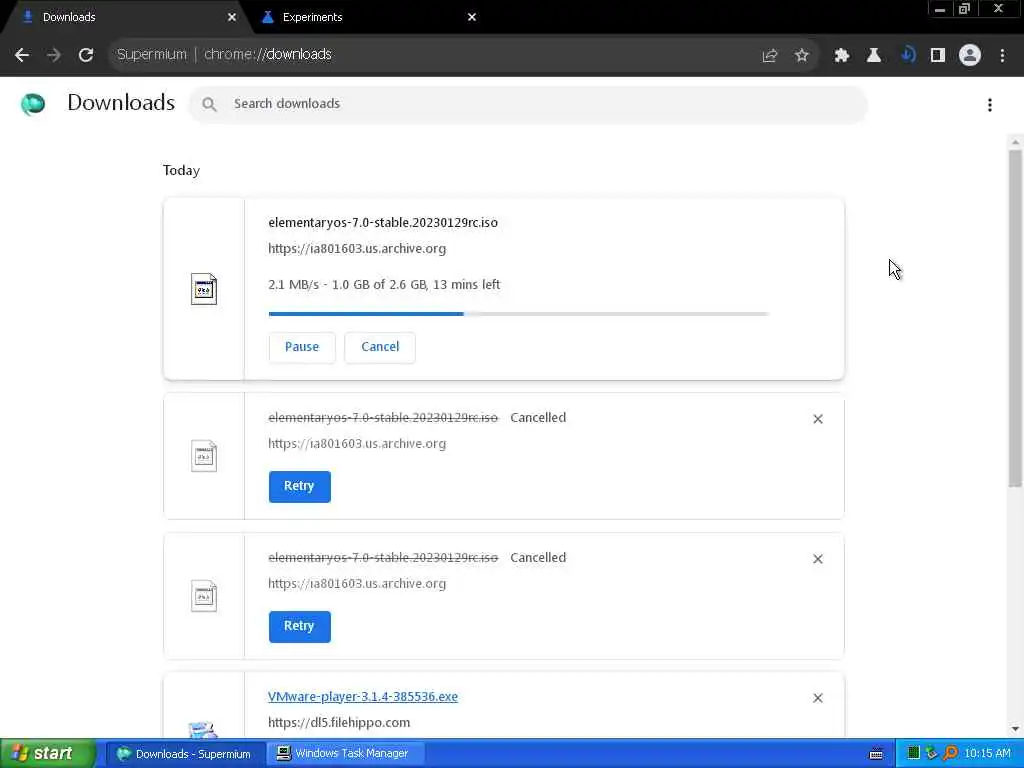
Task: Click the search magnifier icon
Action: tap(209, 104)
